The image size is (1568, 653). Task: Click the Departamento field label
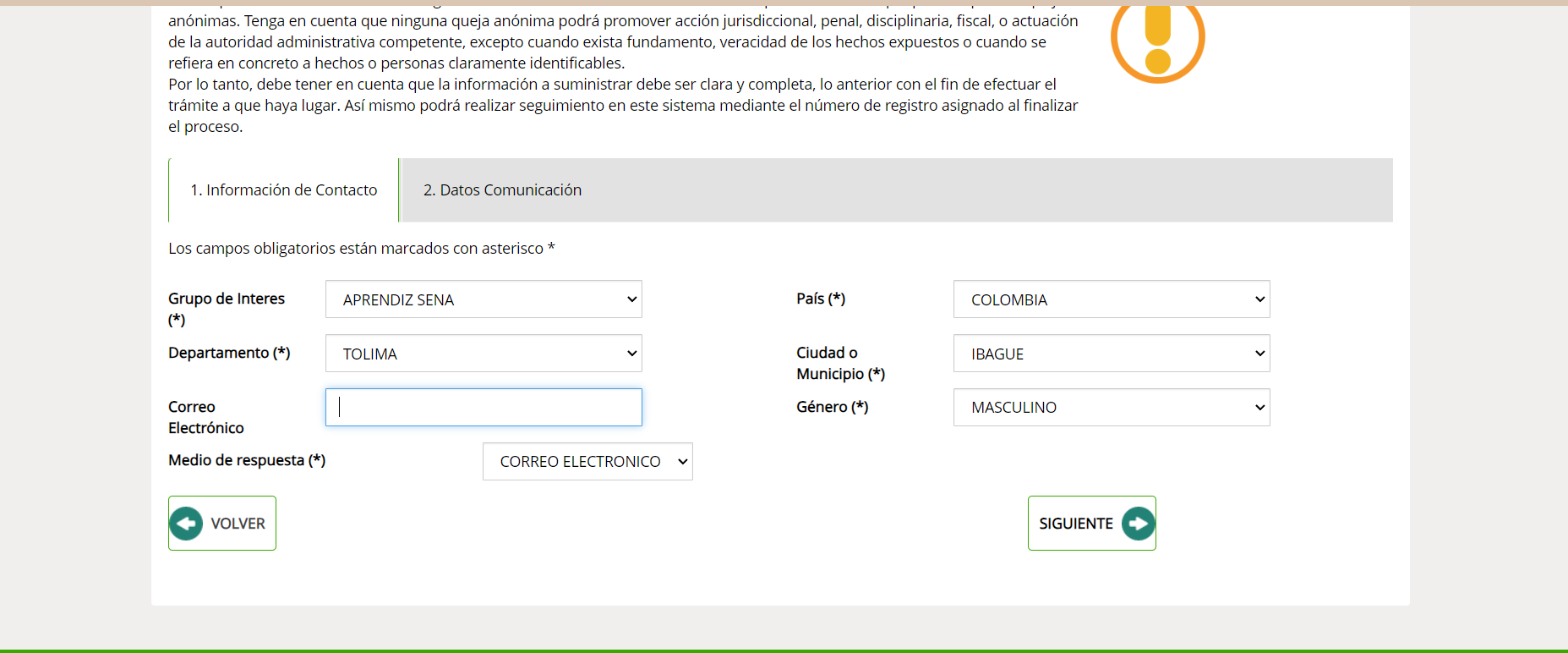tap(229, 353)
